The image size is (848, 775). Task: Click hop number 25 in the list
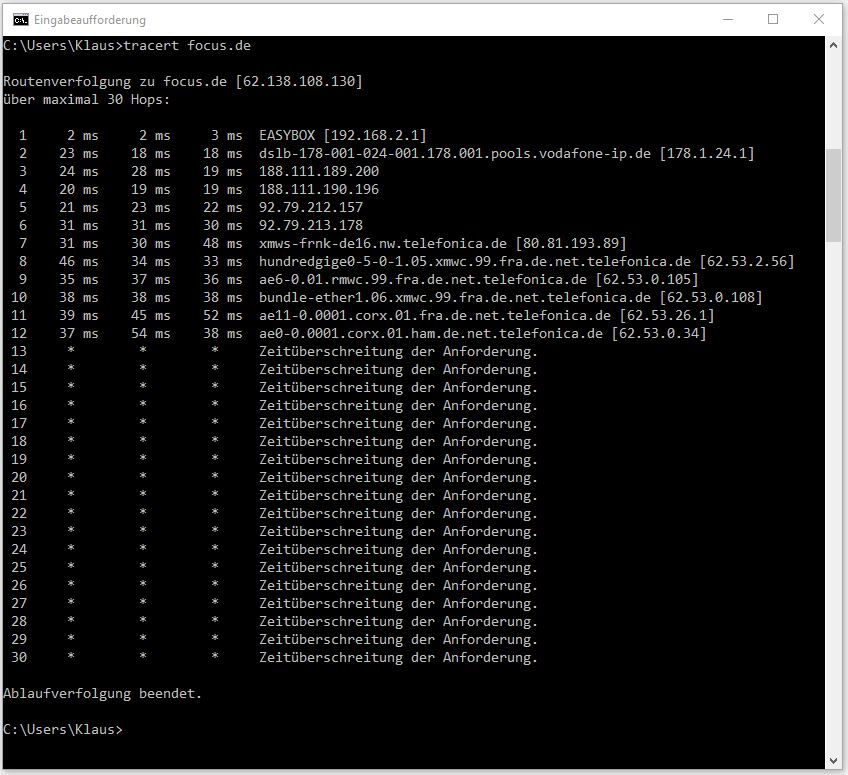click(x=19, y=567)
